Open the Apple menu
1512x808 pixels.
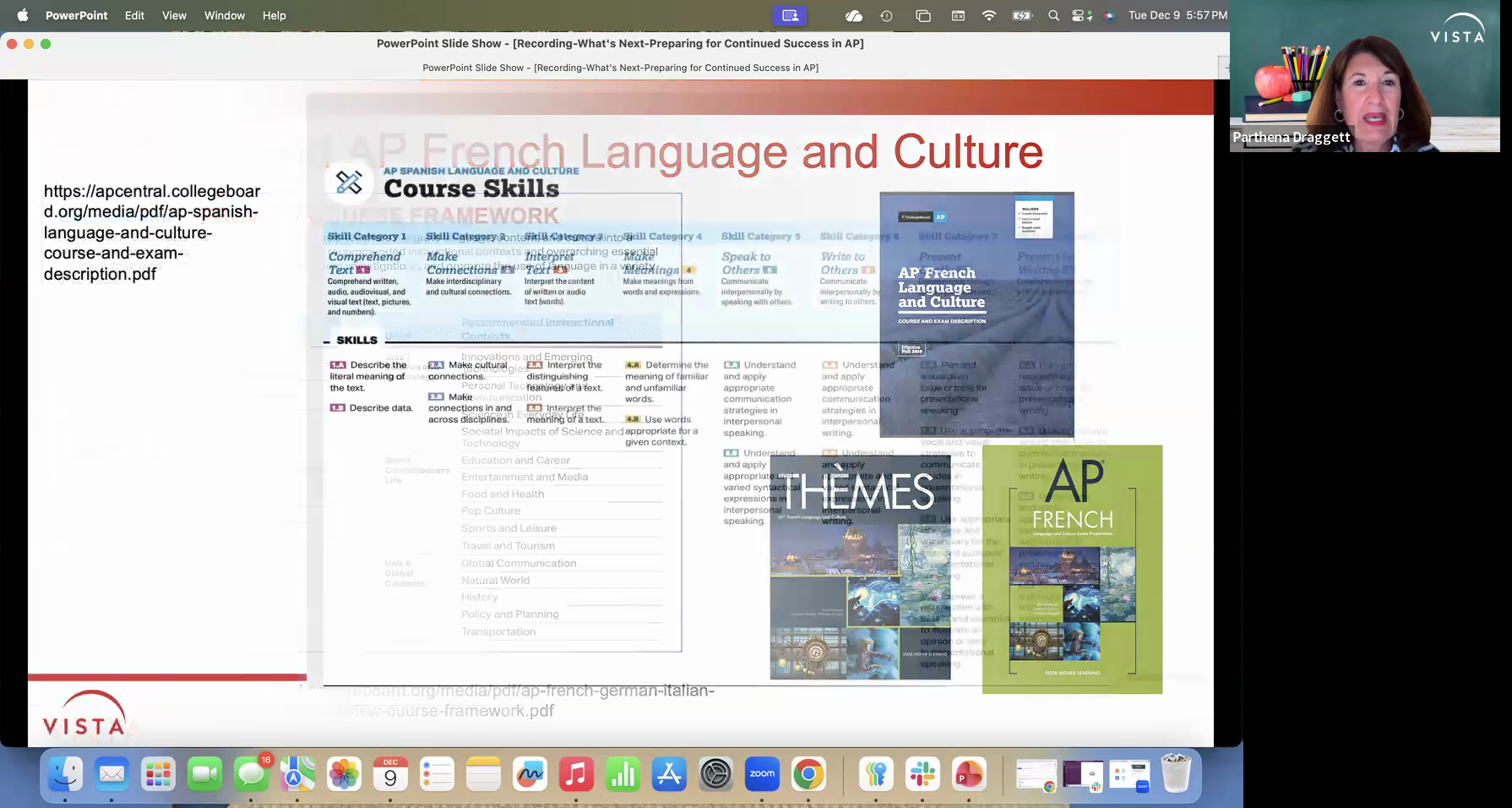click(22, 15)
